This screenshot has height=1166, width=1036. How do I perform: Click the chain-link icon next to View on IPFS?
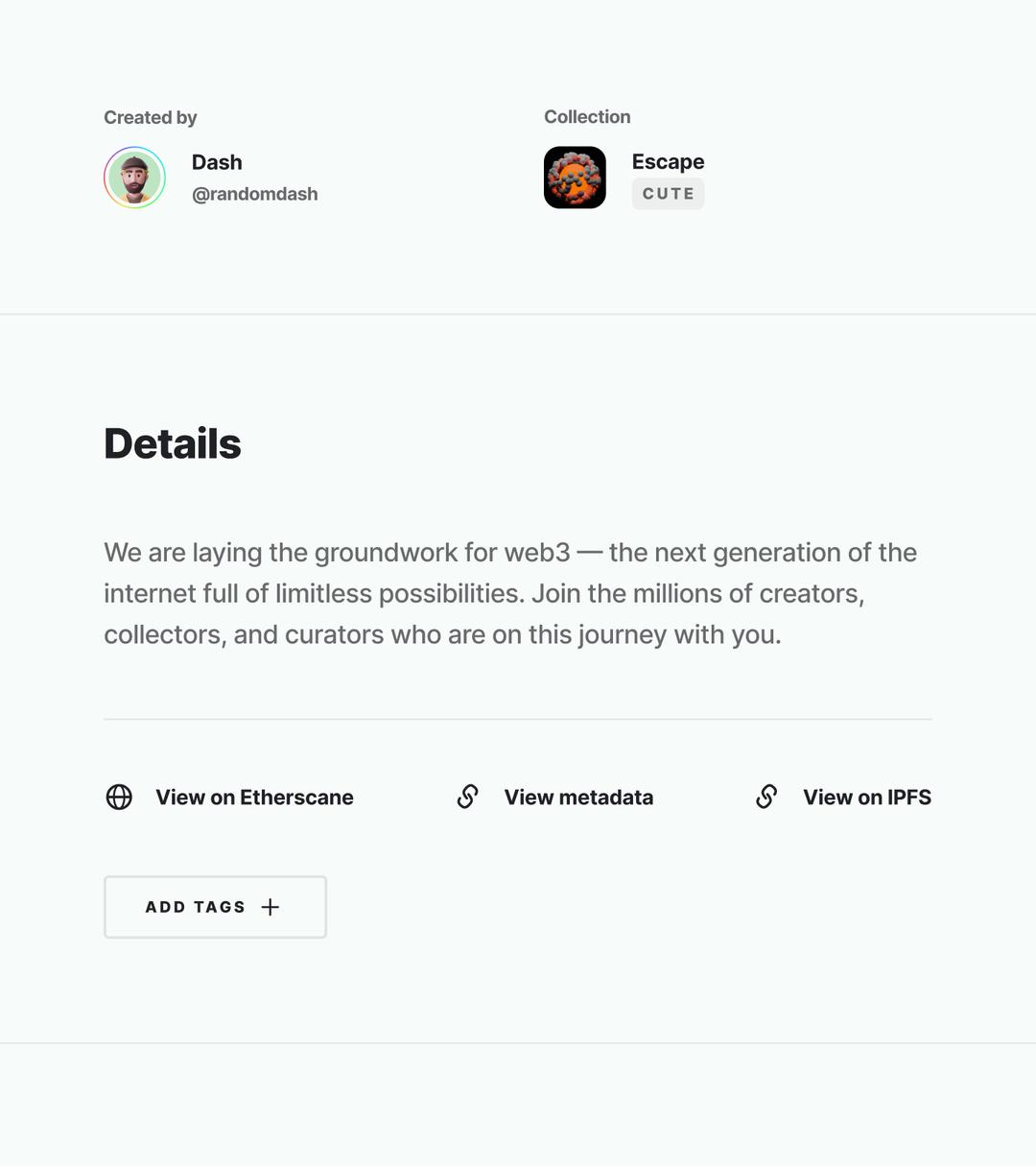pos(766,797)
